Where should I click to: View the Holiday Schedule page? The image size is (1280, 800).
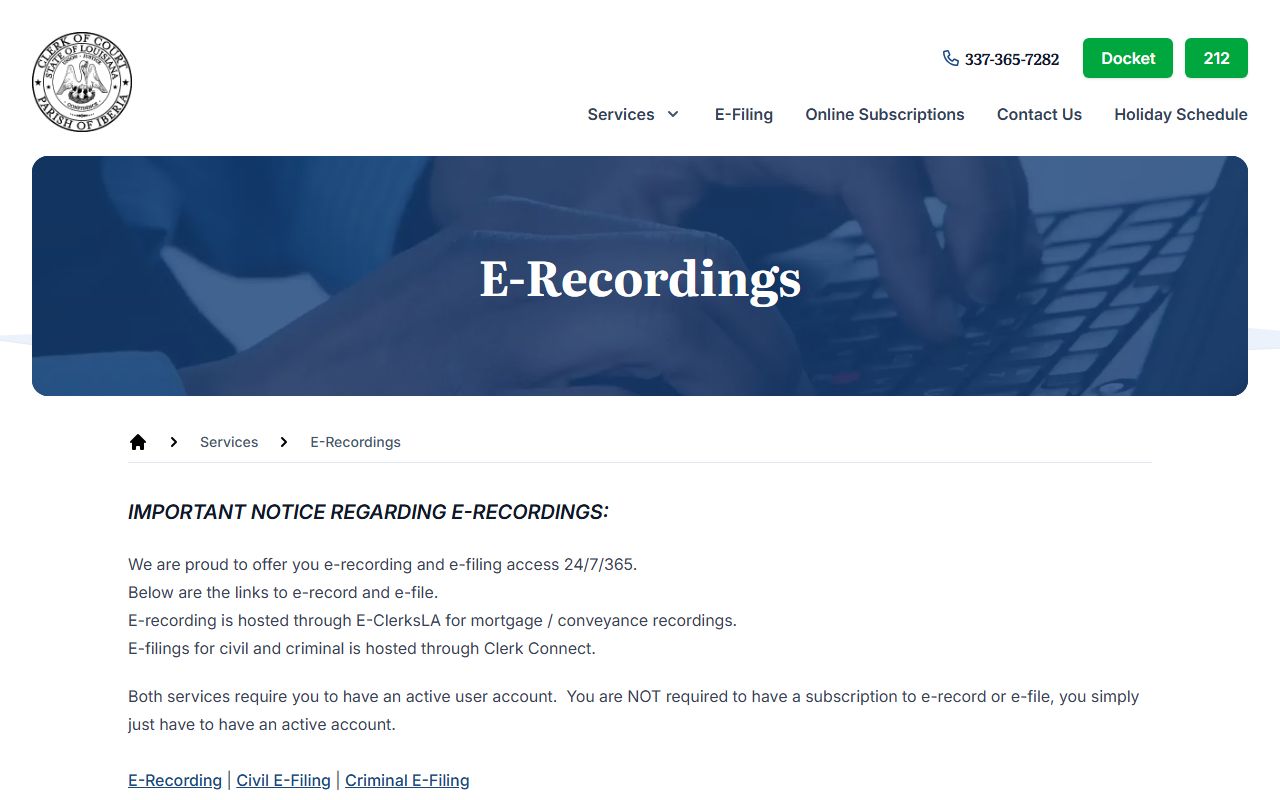click(x=1181, y=114)
